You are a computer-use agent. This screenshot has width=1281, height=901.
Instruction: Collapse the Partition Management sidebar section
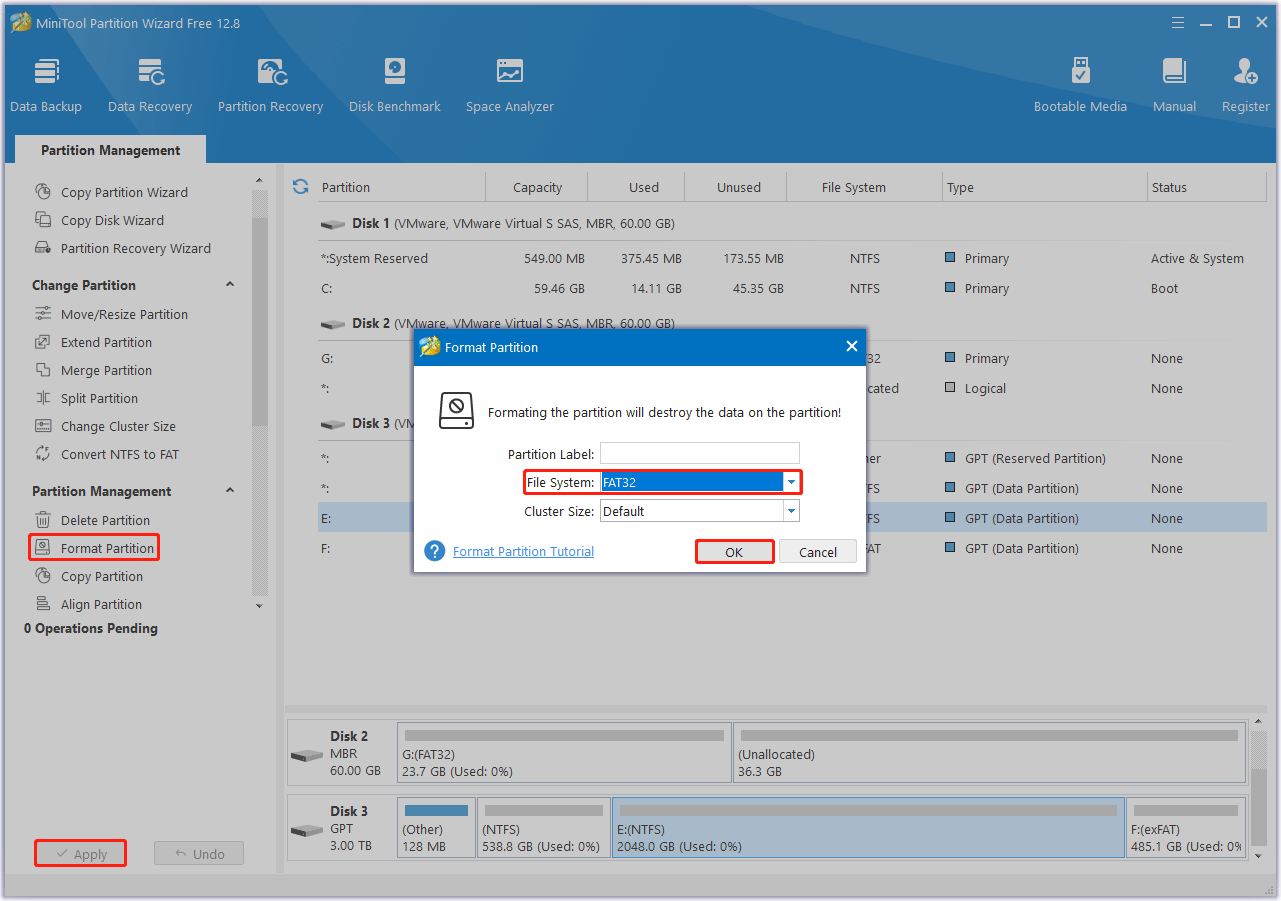(230, 491)
